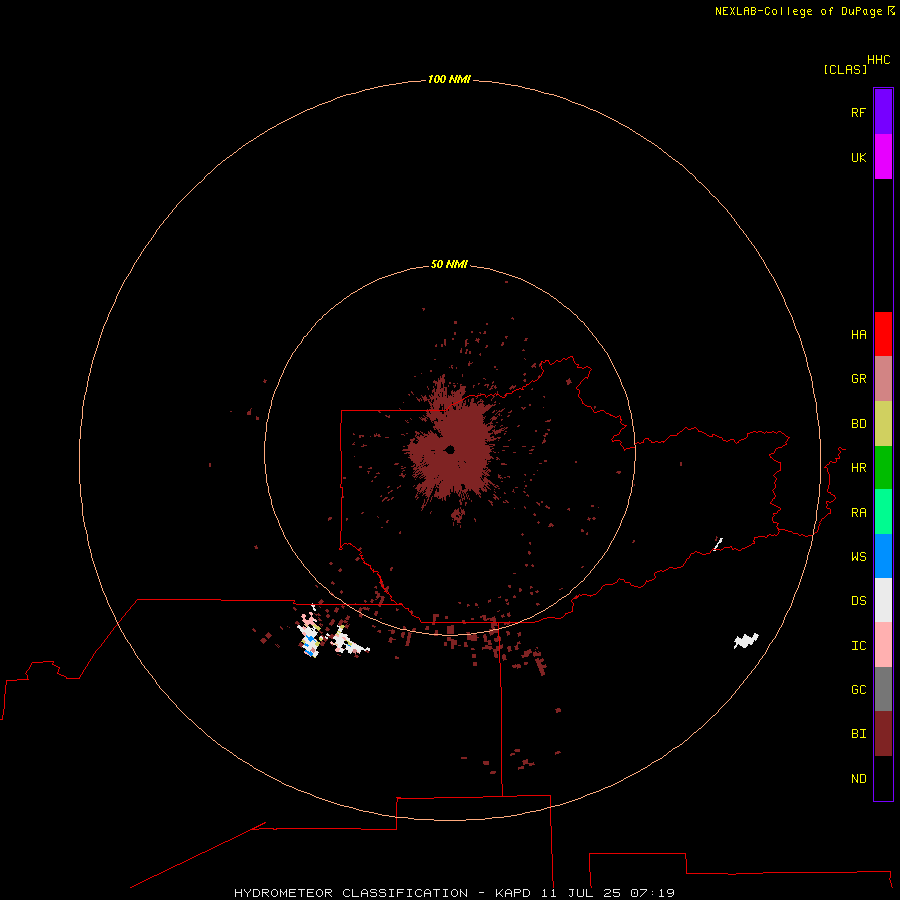Click the HA red legend swatch

coord(883,334)
